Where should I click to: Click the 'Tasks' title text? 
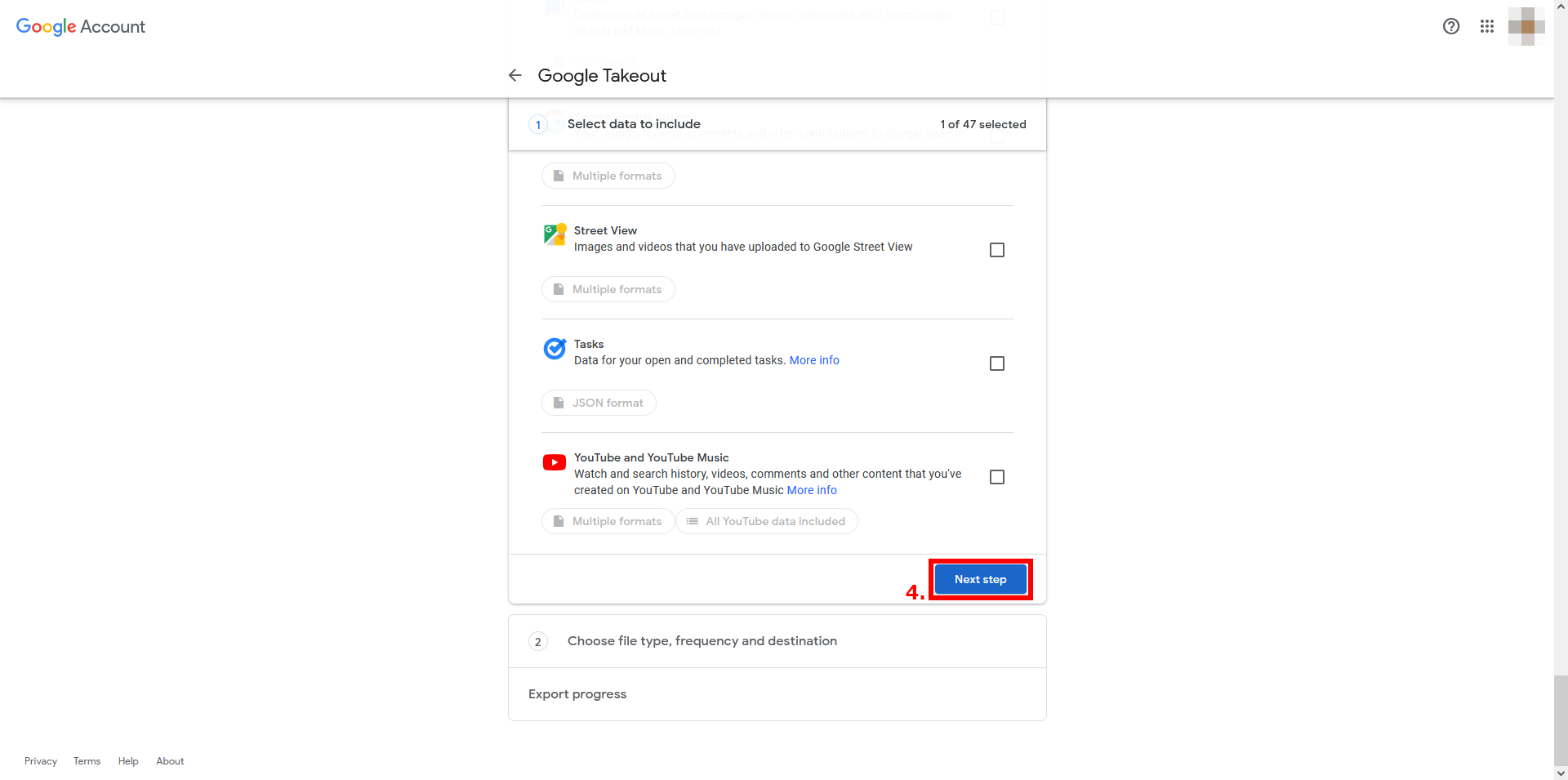589,344
